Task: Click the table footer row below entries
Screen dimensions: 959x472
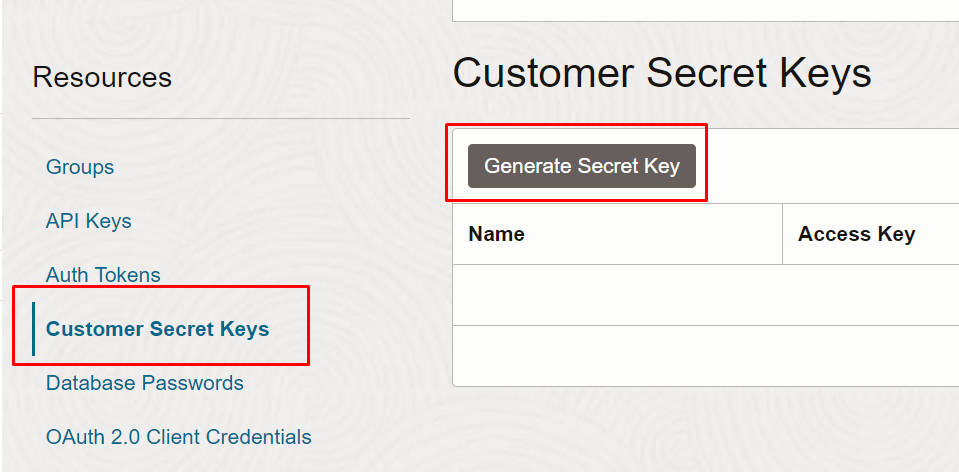Action: (706, 356)
